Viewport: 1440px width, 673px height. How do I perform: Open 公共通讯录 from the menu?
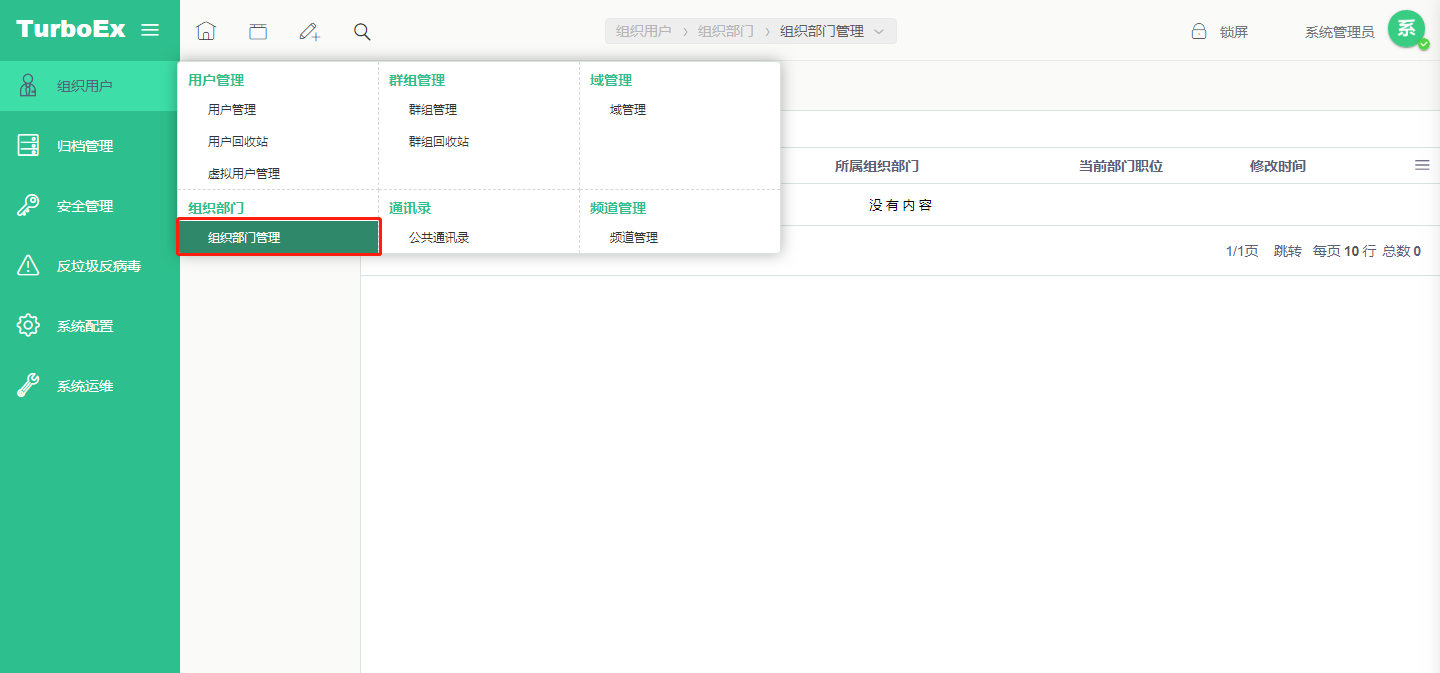tap(439, 238)
